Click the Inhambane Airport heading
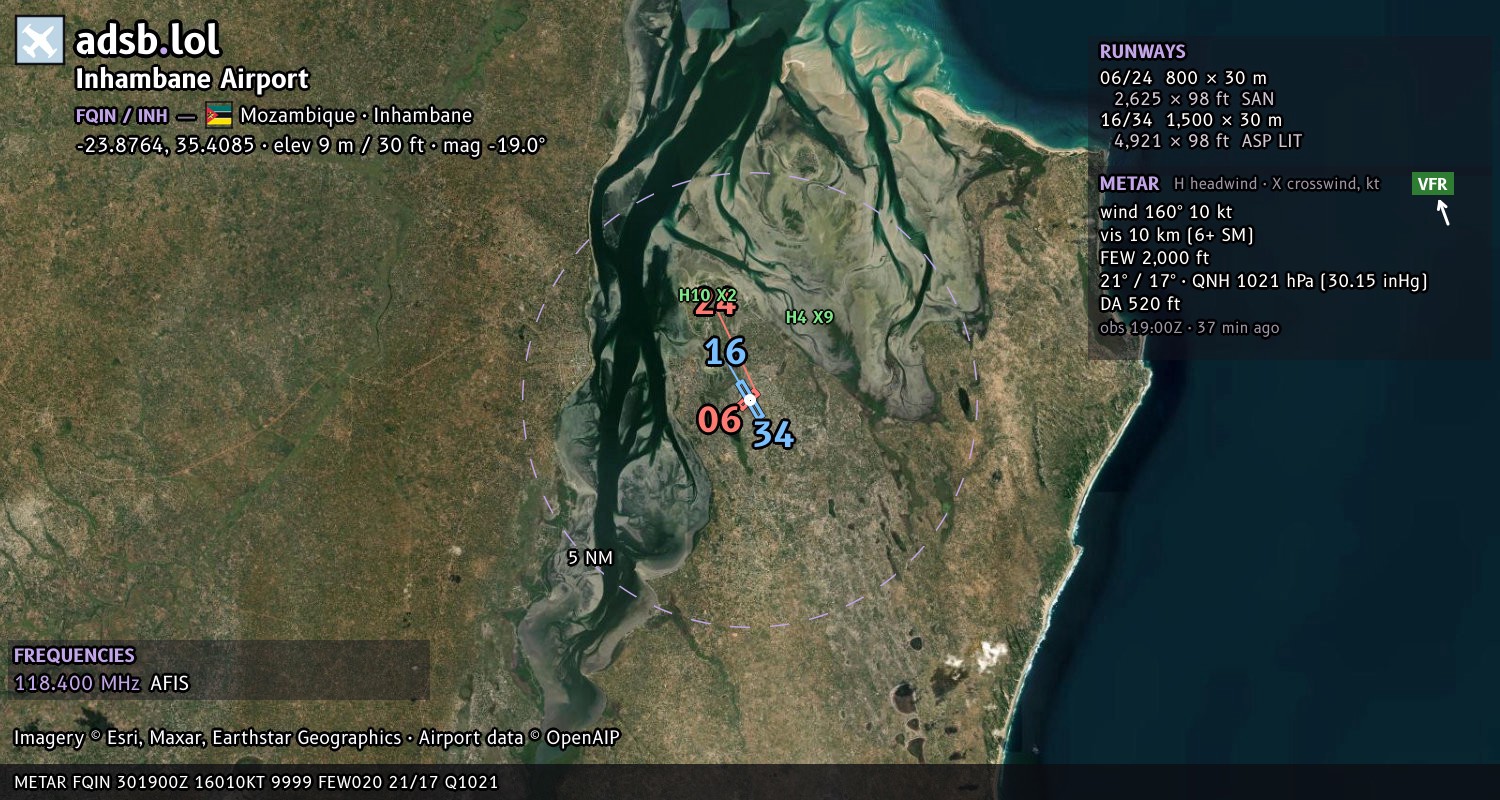1500x800 pixels. coord(192,79)
